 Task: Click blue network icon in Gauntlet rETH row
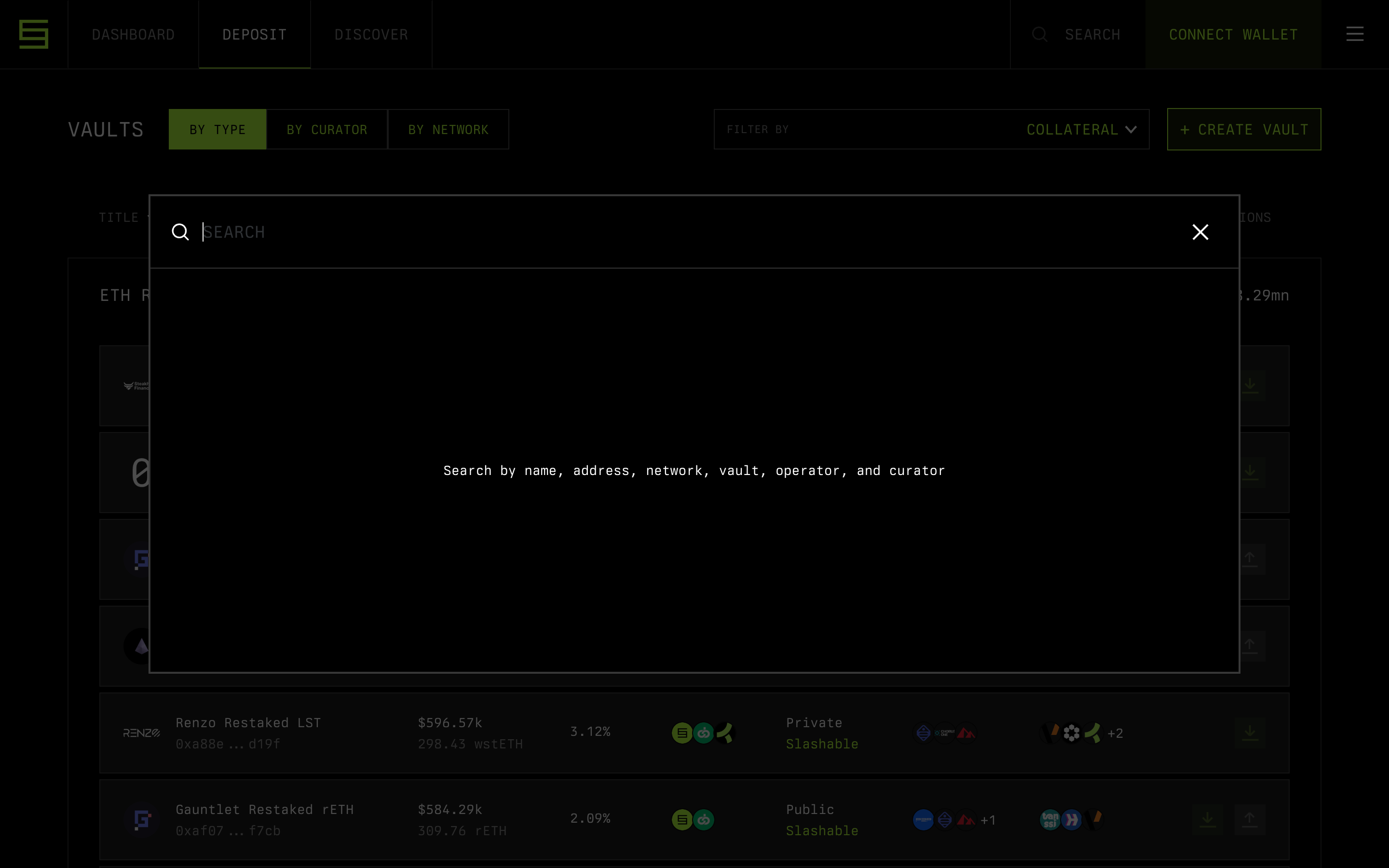pyautogui.click(x=923, y=820)
